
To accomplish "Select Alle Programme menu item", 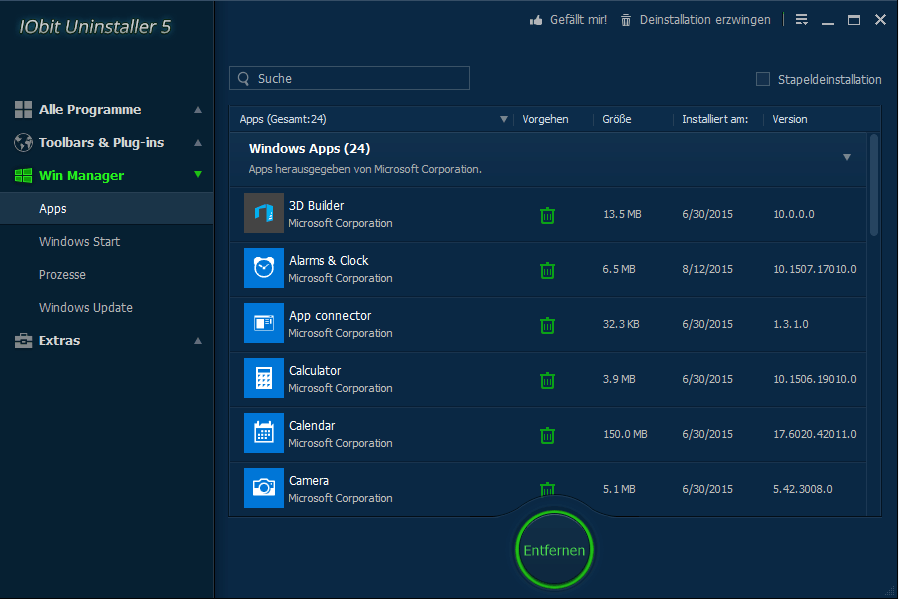I will click(89, 109).
